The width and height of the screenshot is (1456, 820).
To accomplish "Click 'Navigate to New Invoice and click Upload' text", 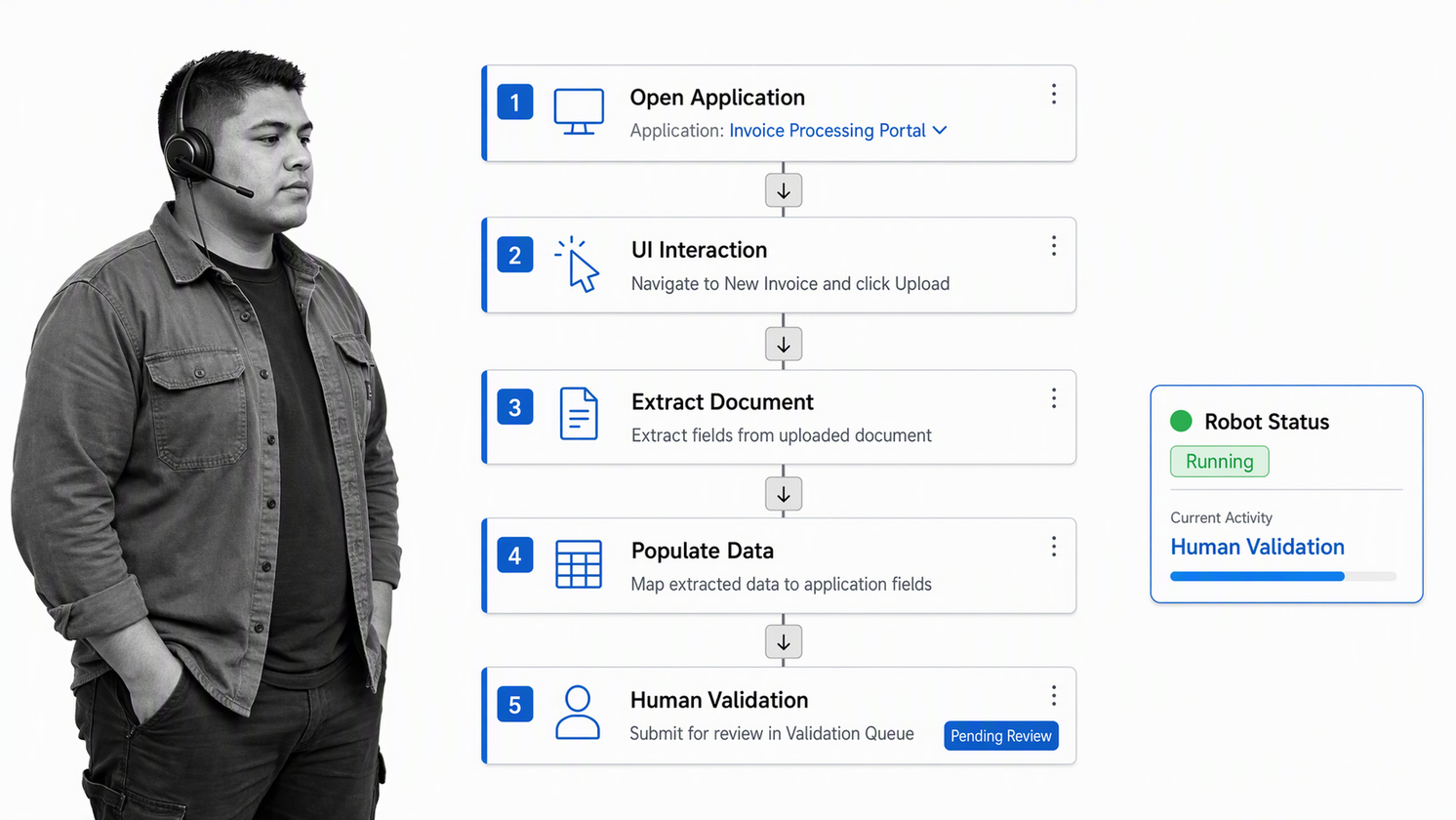I will pyautogui.click(x=790, y=284).
